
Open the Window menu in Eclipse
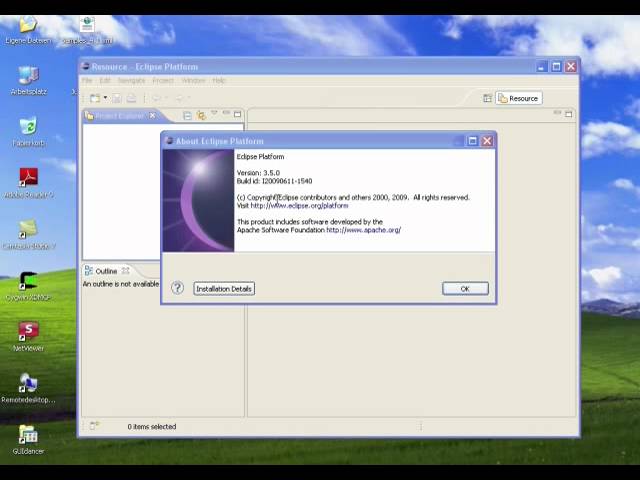193,80
